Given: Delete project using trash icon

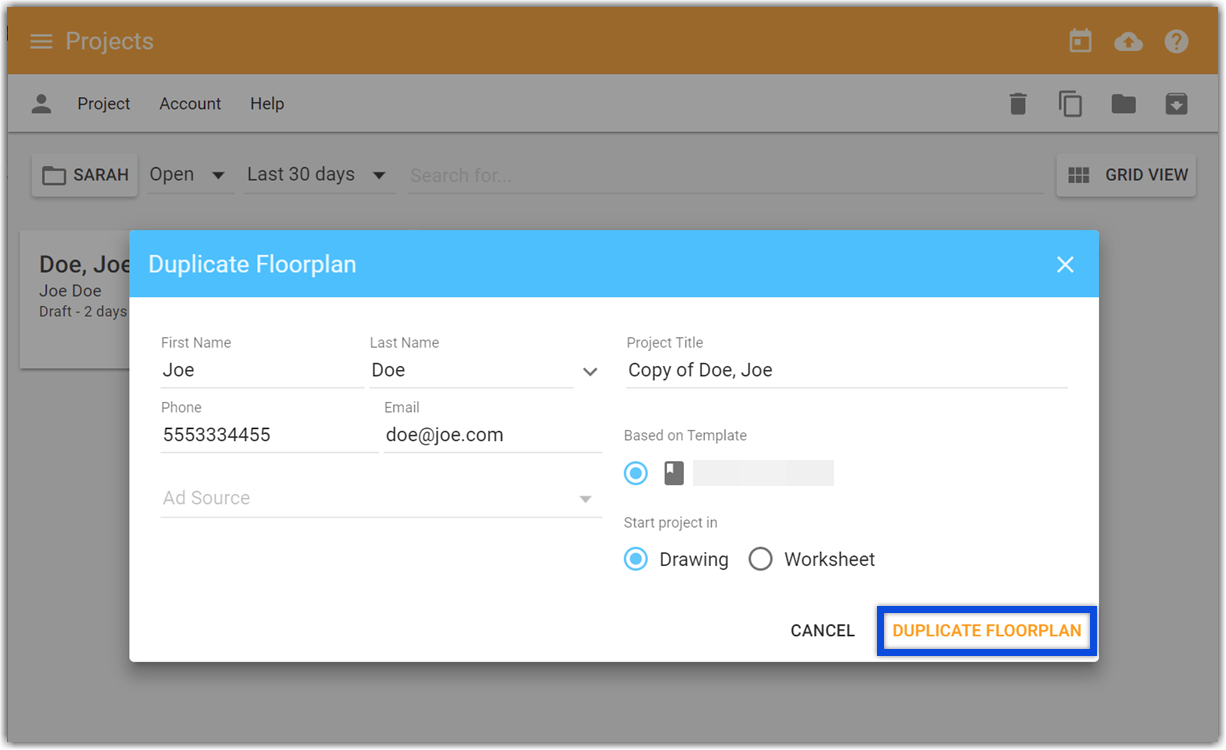Looking at the screenshot, I should point(1018,103).
